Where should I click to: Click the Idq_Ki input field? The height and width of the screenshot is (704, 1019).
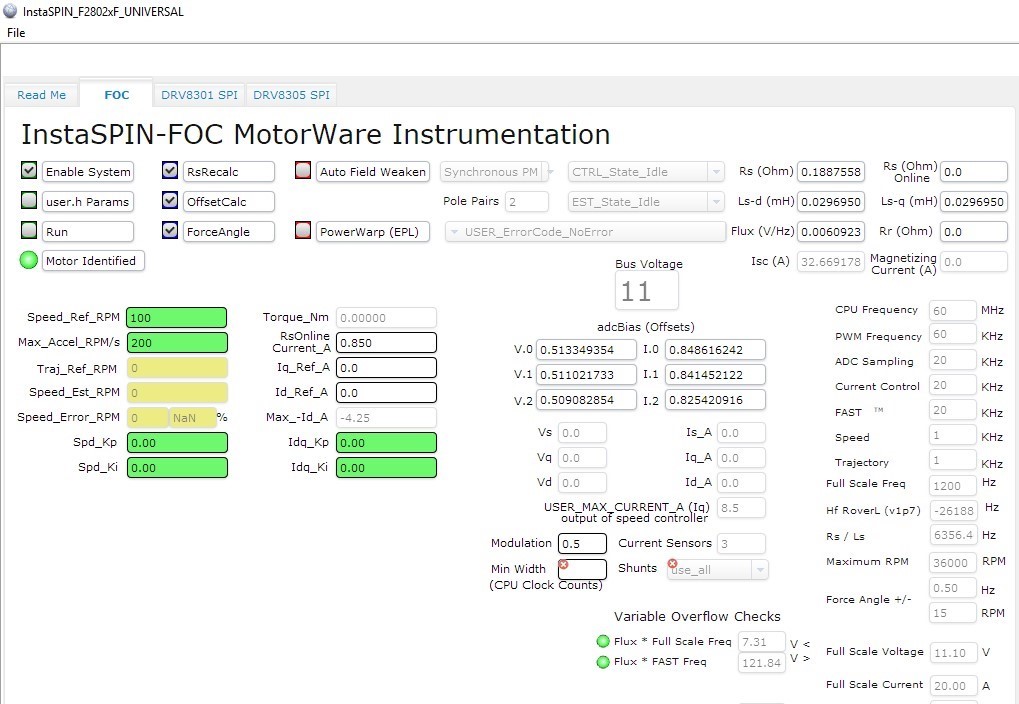coord(386,467)
